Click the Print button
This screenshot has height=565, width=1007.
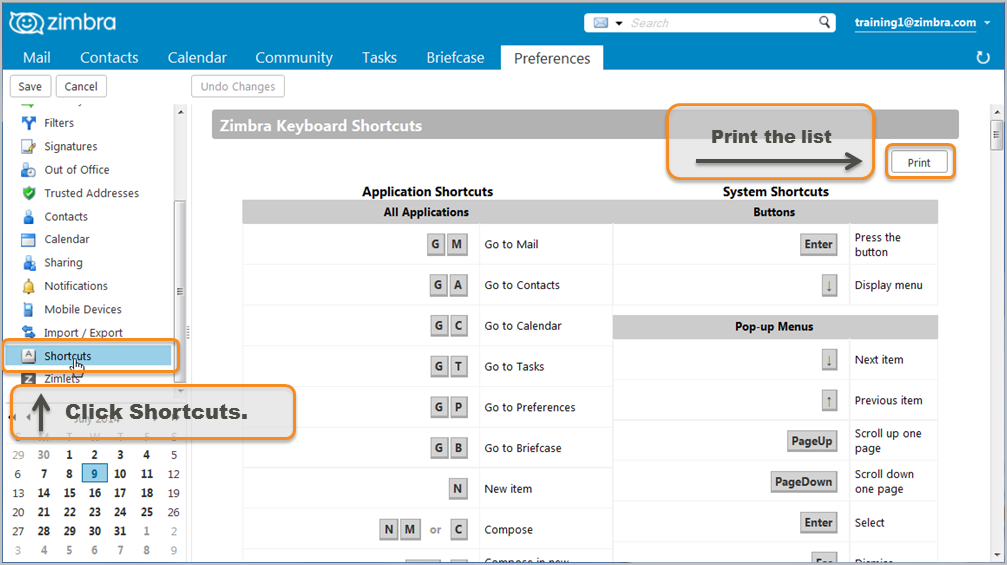[919, 162]
